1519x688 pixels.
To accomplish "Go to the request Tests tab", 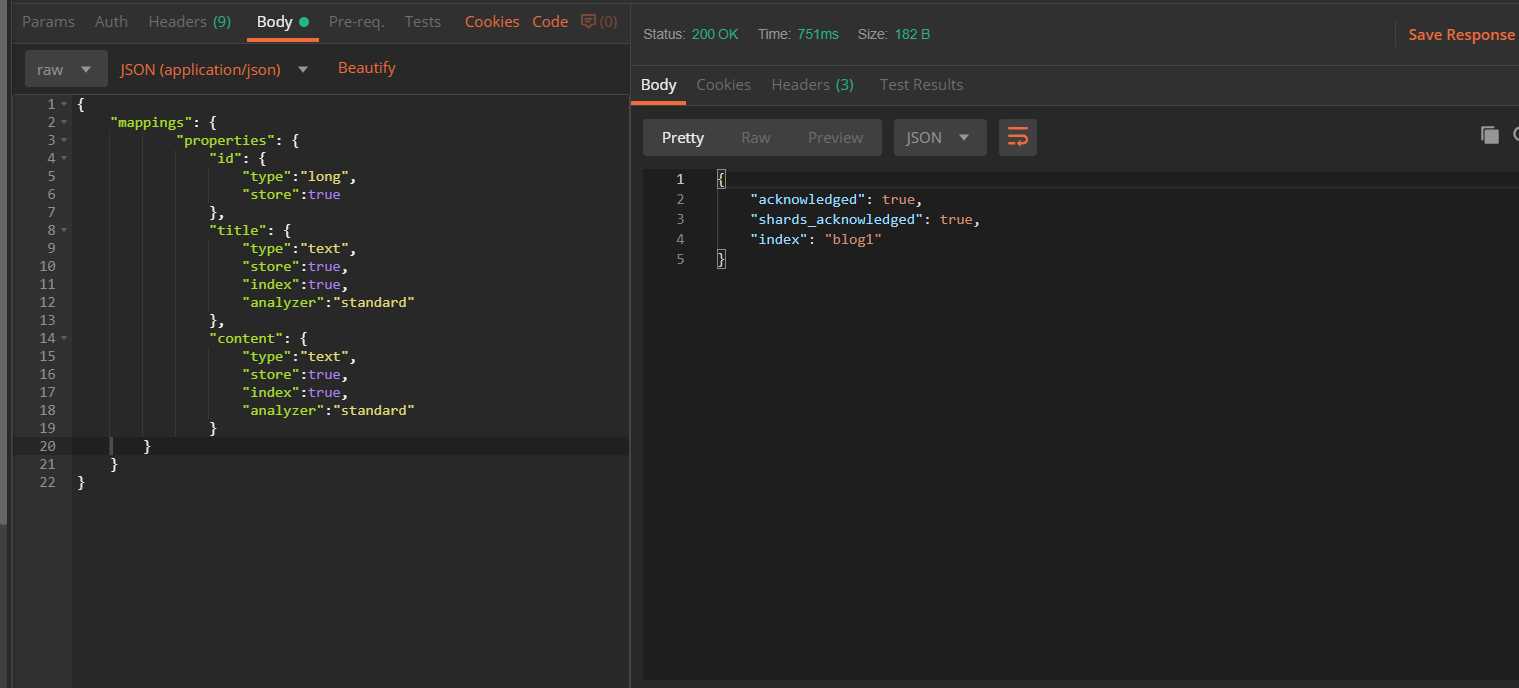I will coord(422,21).
